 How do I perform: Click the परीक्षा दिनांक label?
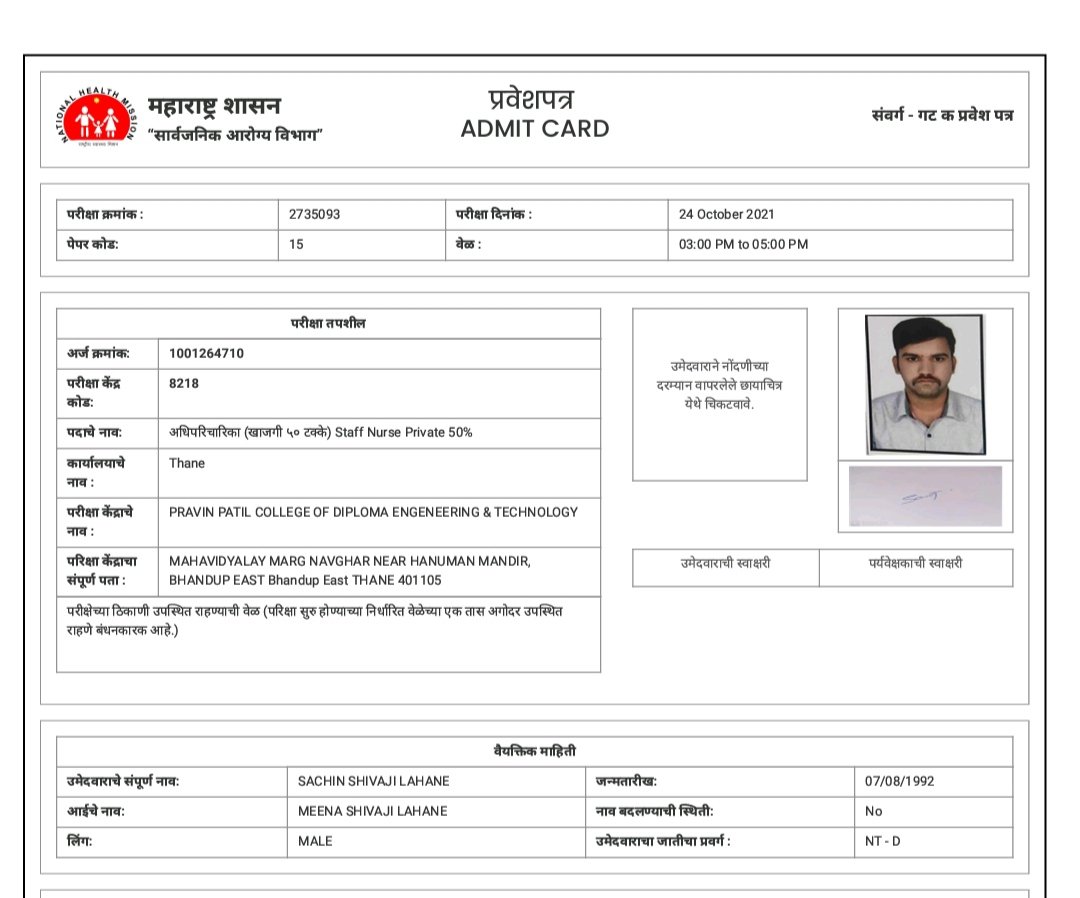494,214
